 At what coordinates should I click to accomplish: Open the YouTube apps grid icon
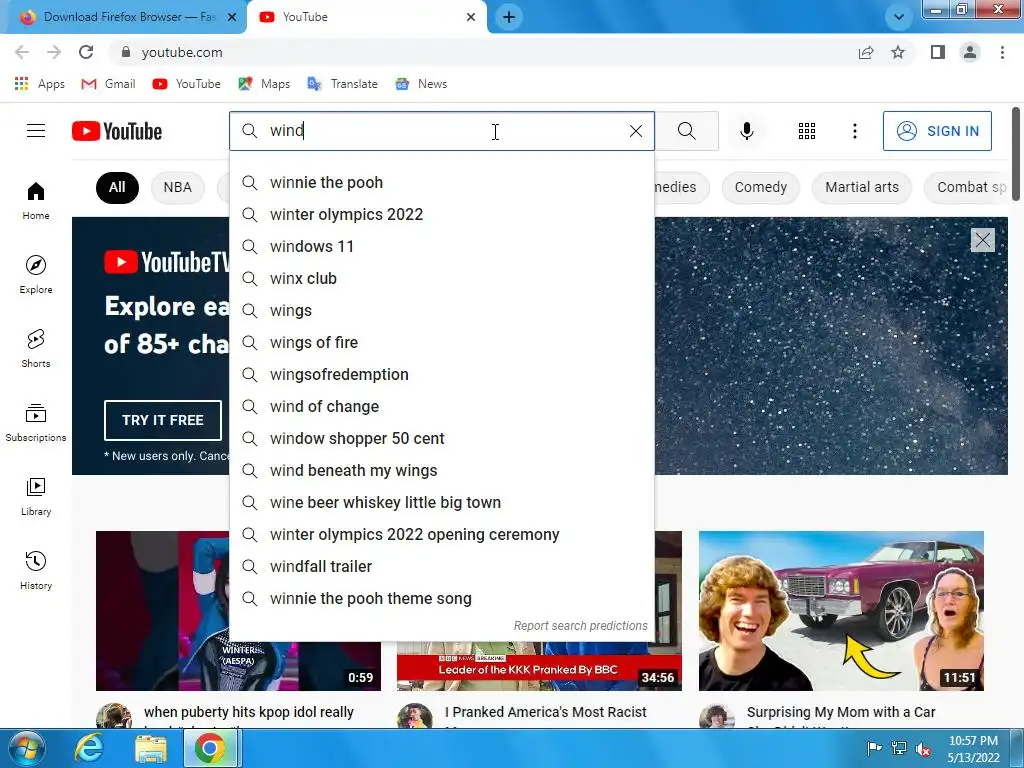(x=807, y=131)
